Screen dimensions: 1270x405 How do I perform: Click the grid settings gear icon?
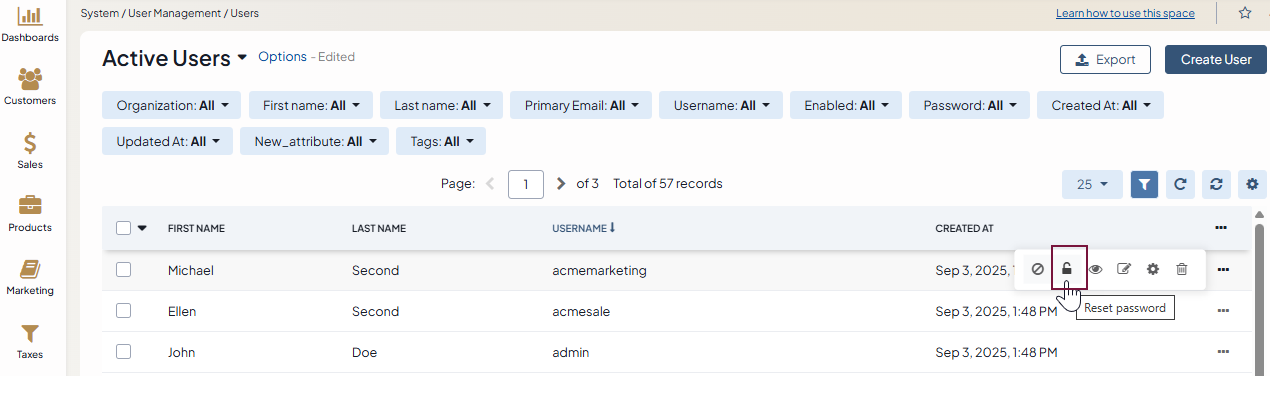pyautogui.click(x=1252, y=184)
